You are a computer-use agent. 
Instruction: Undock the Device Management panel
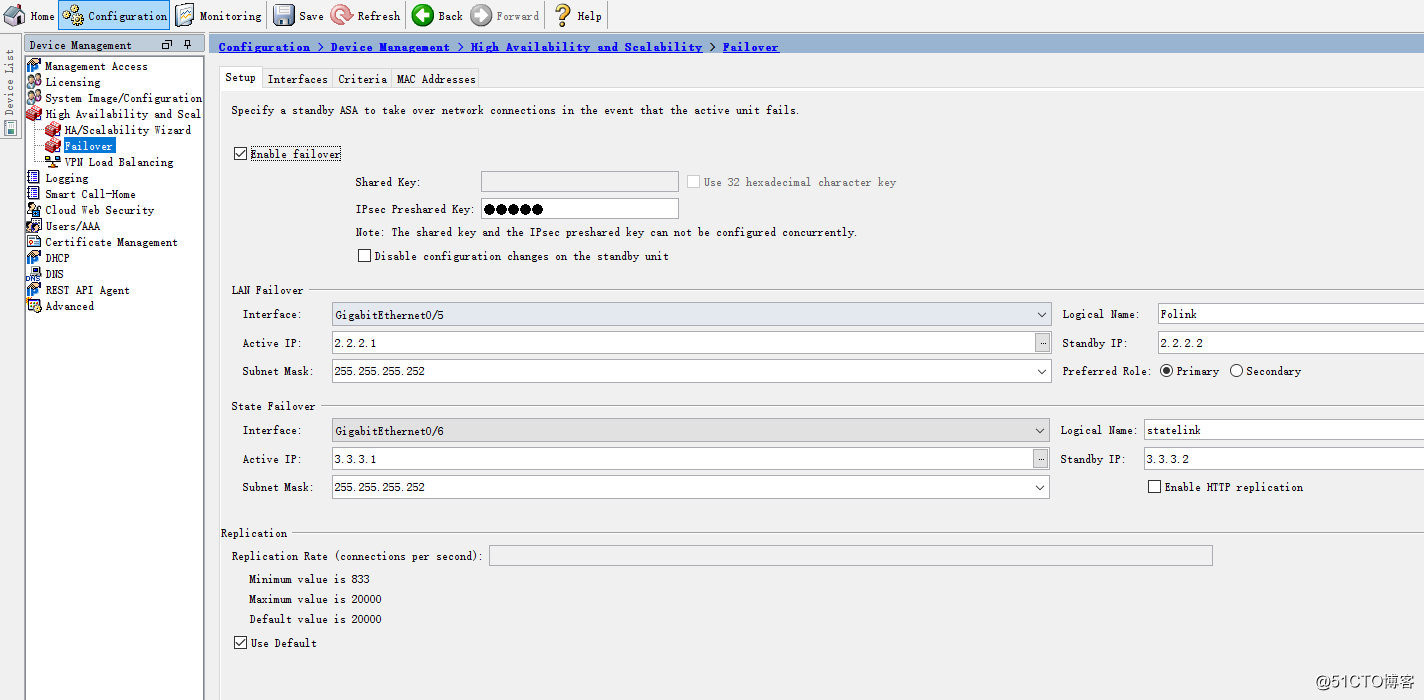coord(167,45)
